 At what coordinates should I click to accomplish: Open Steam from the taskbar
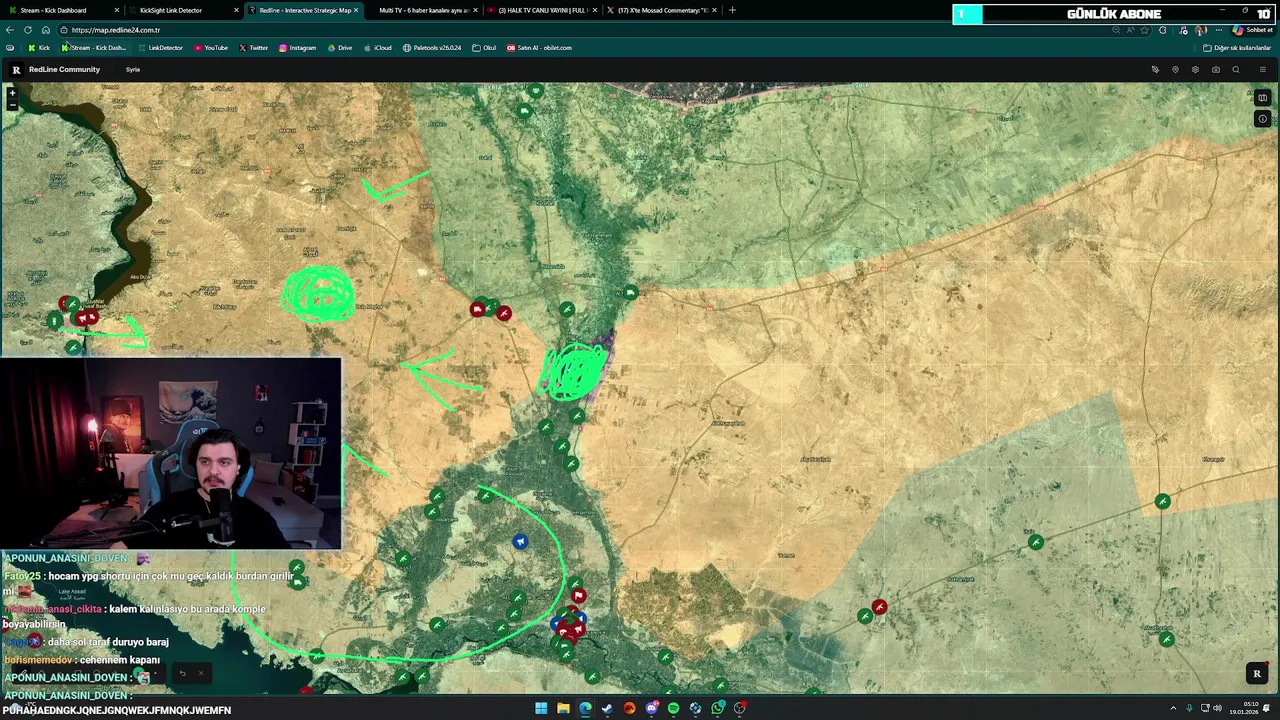coord(607,708)
